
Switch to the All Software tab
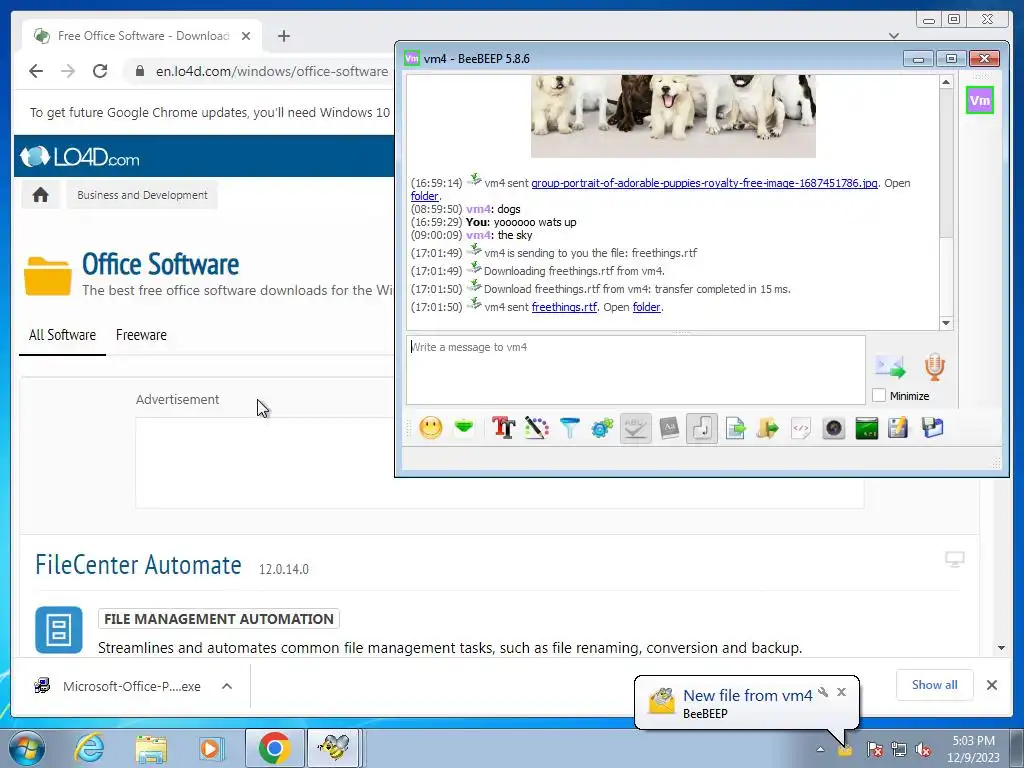(x=62, y=335)
